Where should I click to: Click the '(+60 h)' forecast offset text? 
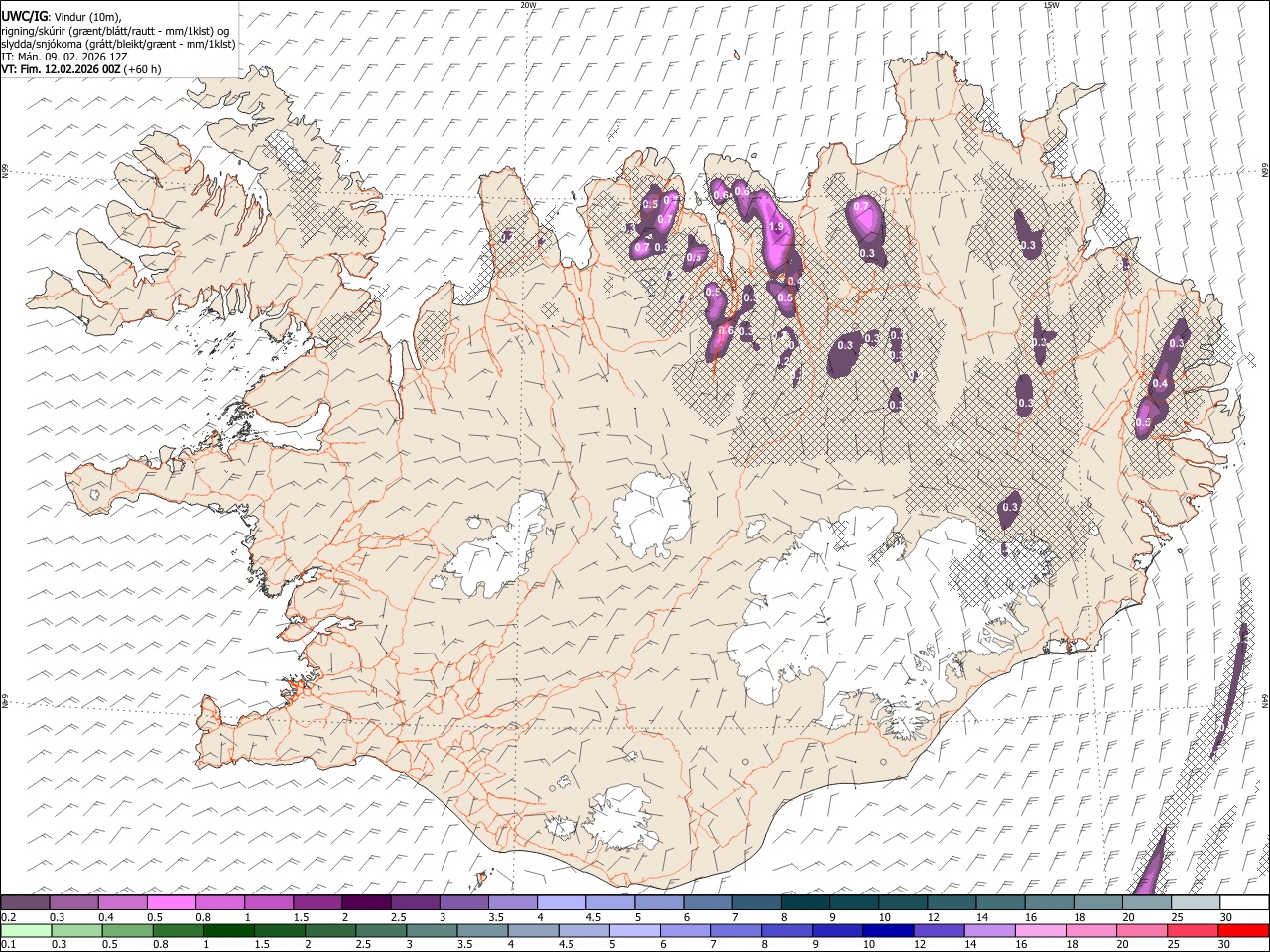143,69
